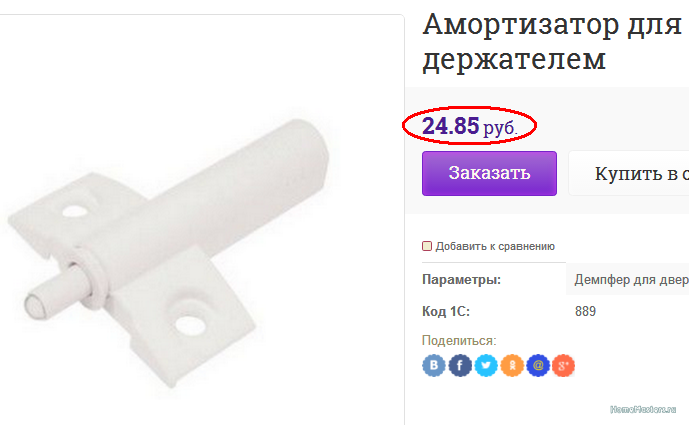Screen dimensions: 689x425
Task: Select the Демпфер для двер parameter value
Action: [x=631, y=280]
